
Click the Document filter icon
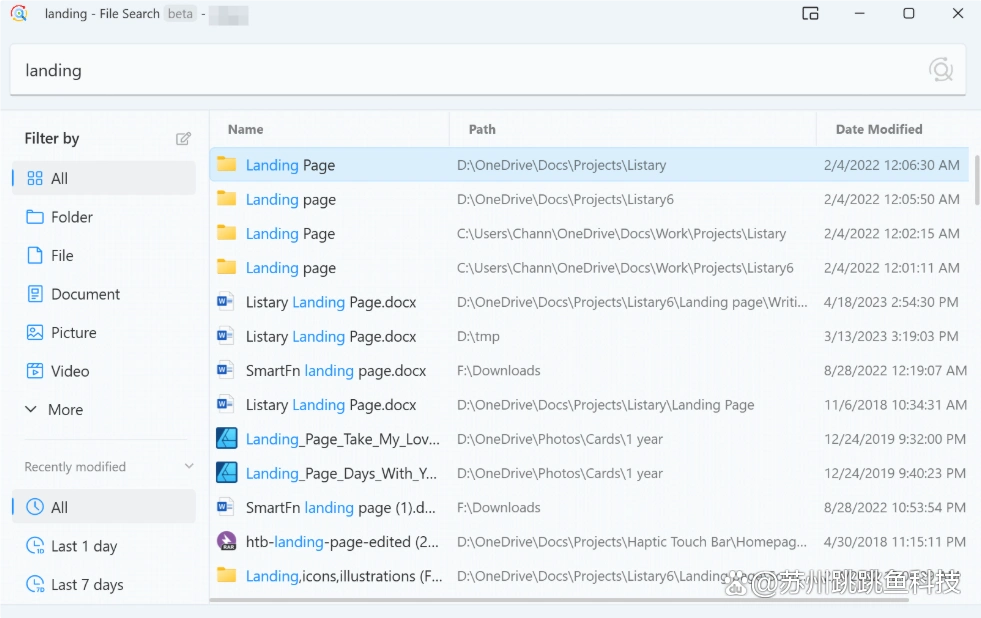point(35,294)
